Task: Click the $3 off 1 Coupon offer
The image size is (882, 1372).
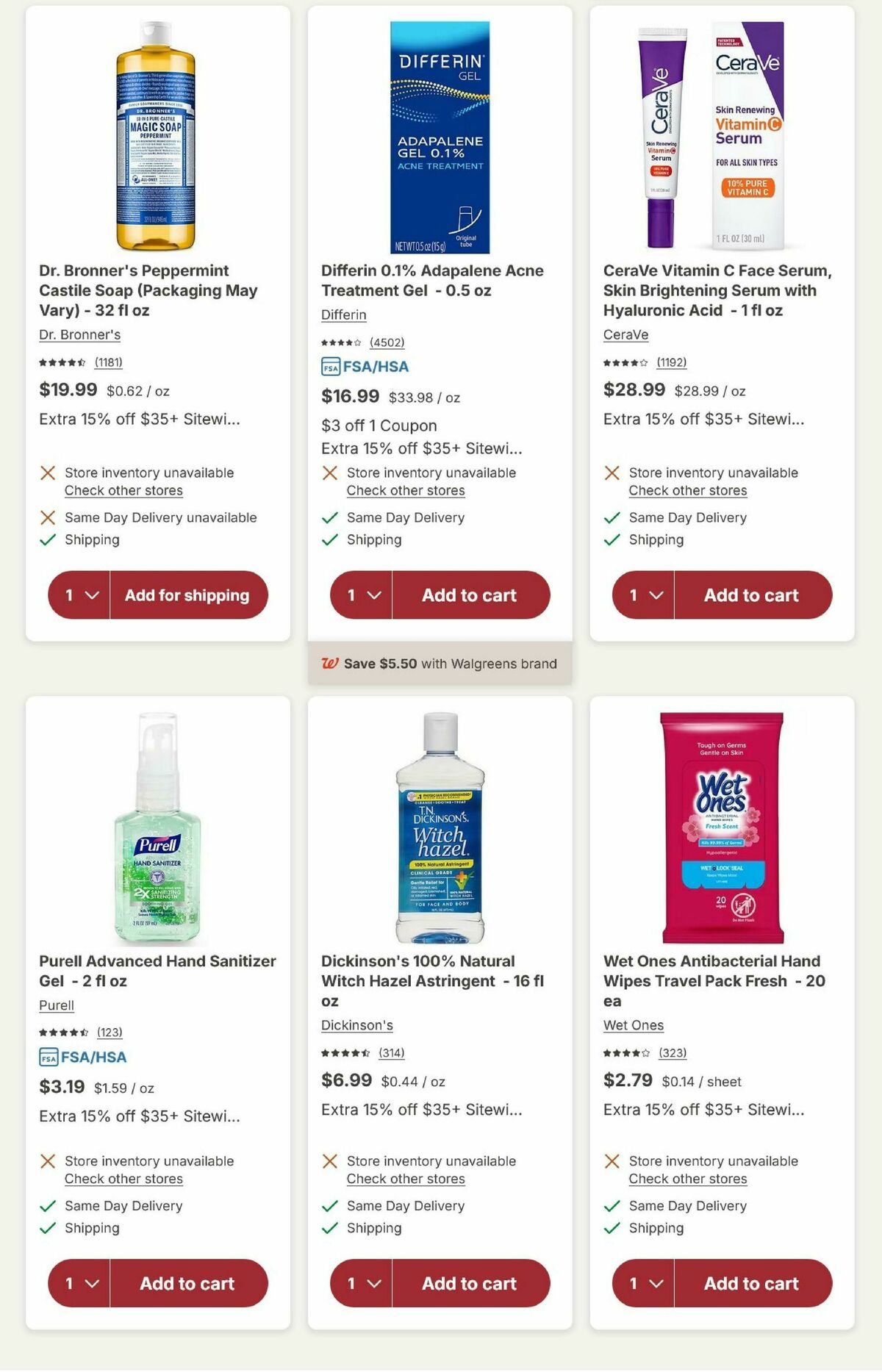Action: [379, 425]
